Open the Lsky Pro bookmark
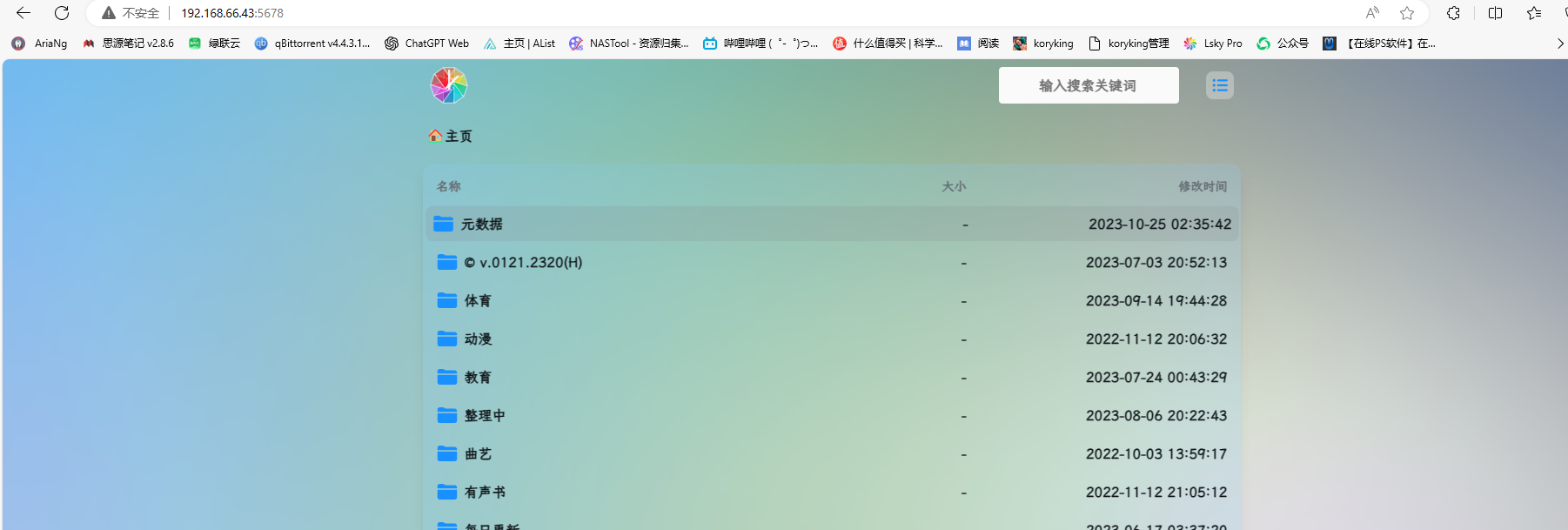Viewport: 1568px width, 530px height. pos(1213,44)
